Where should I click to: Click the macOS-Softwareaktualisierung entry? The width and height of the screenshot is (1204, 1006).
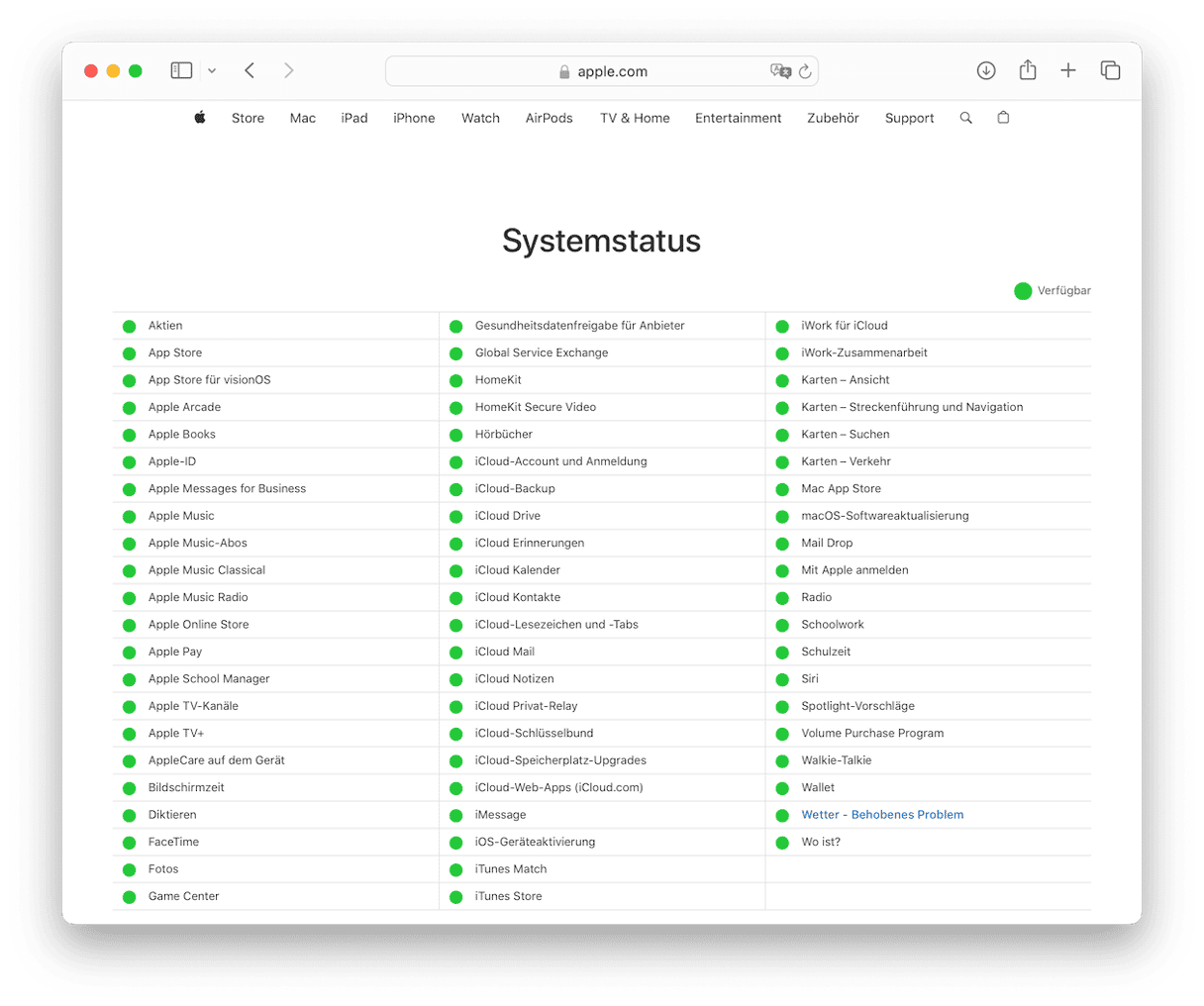click(x=885, y=516)
